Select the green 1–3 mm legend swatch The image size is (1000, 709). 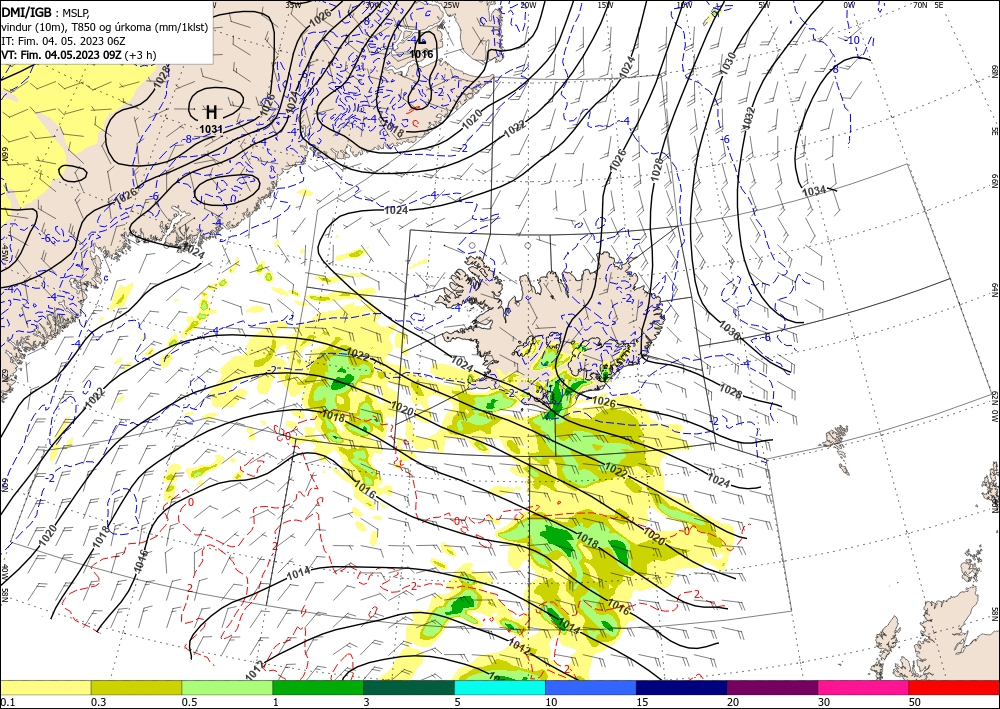pos(318,687)
